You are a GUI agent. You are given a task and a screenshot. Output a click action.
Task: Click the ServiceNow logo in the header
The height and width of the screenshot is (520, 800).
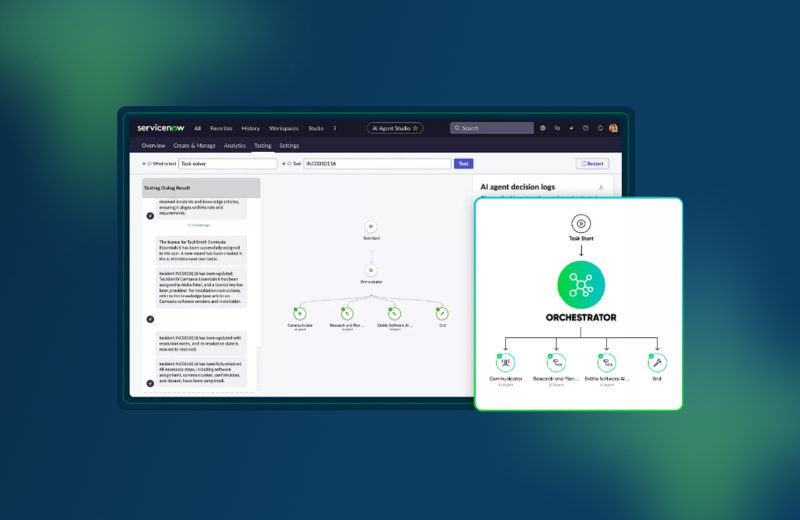click(162, 128)
